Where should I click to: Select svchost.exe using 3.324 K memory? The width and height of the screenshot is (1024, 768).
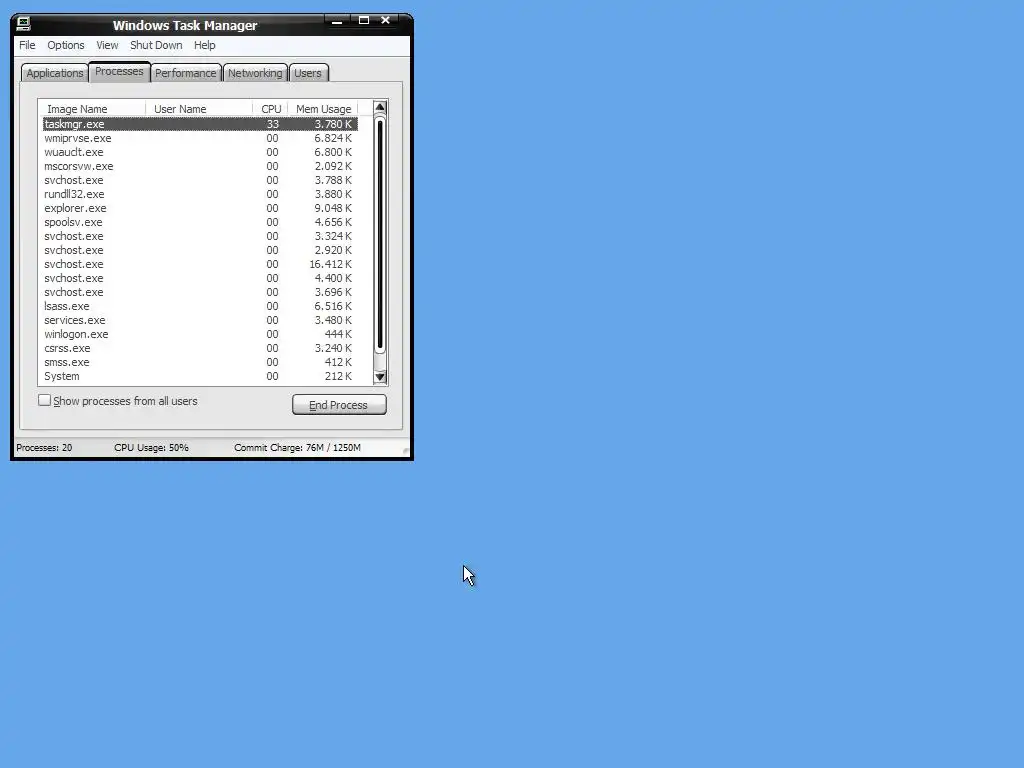click(200, 236)
